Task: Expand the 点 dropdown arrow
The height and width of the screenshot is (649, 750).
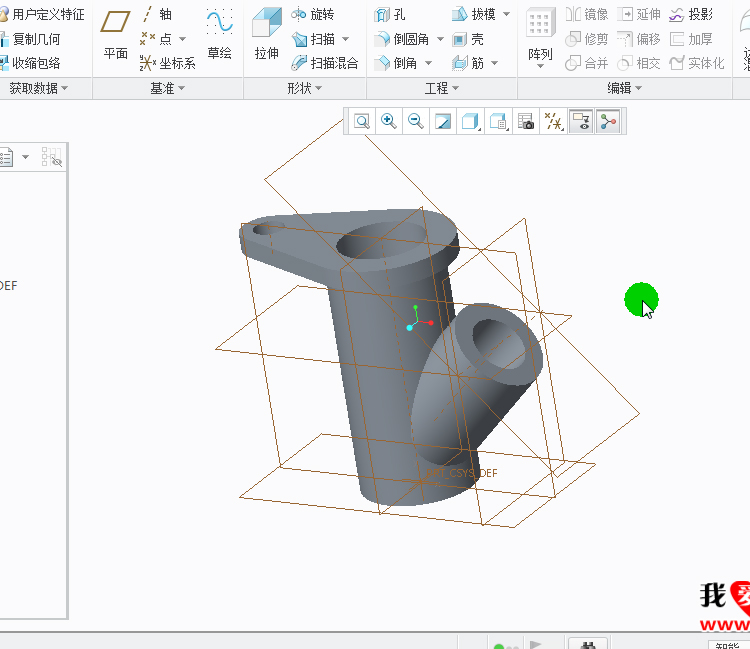Action: point(182,39)
